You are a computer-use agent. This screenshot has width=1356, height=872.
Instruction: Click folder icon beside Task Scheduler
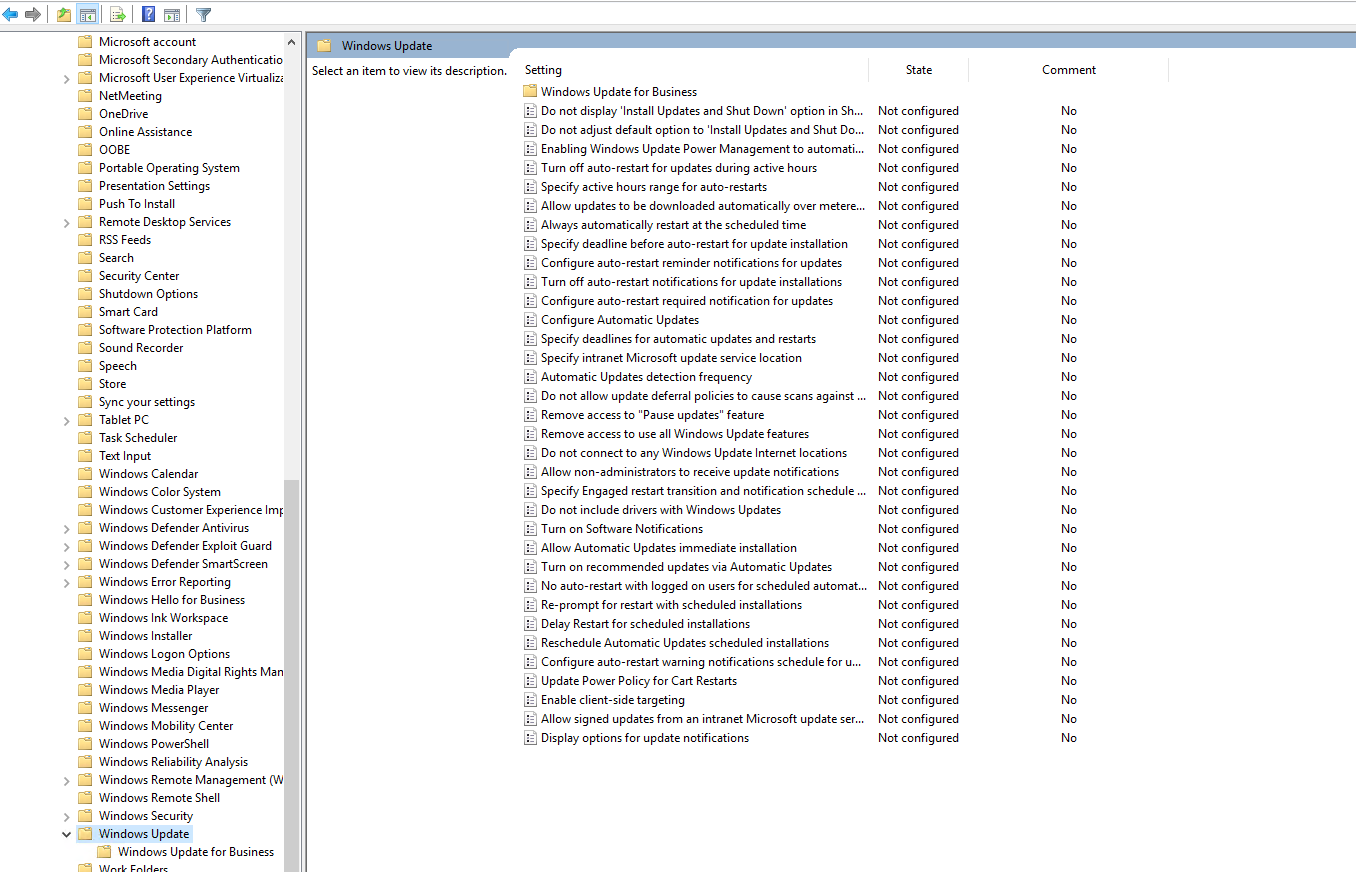(85, 438)
